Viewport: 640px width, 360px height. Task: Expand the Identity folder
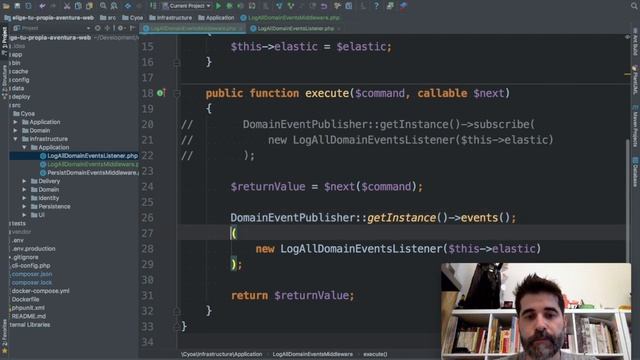[24, 198]
